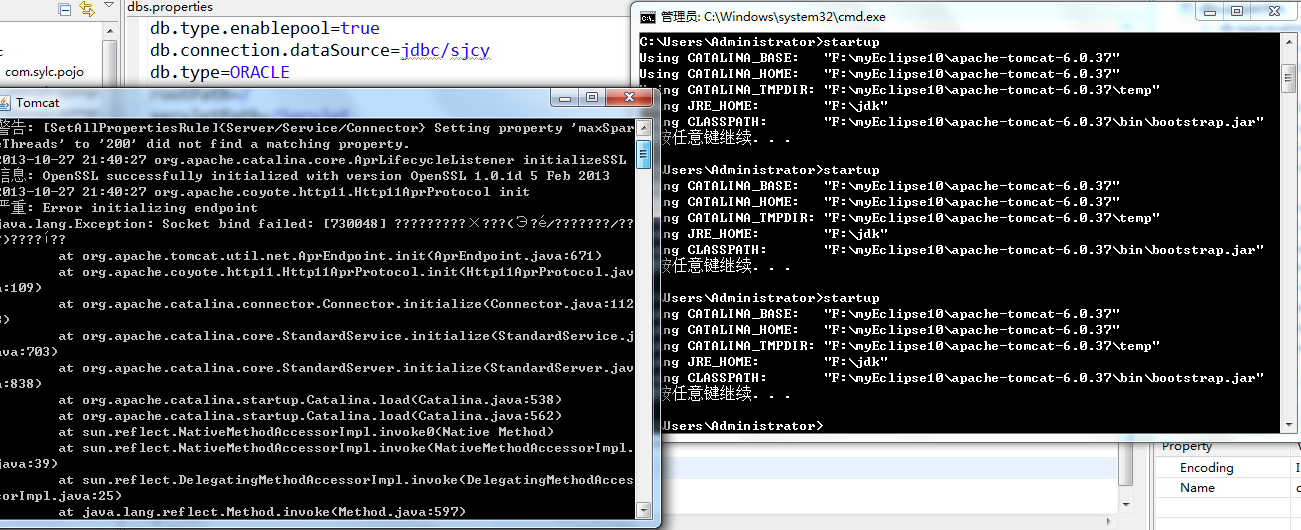
Task: Click the final C:\Users\Administrator> prompt in cmd
Action: coord(742,426)
